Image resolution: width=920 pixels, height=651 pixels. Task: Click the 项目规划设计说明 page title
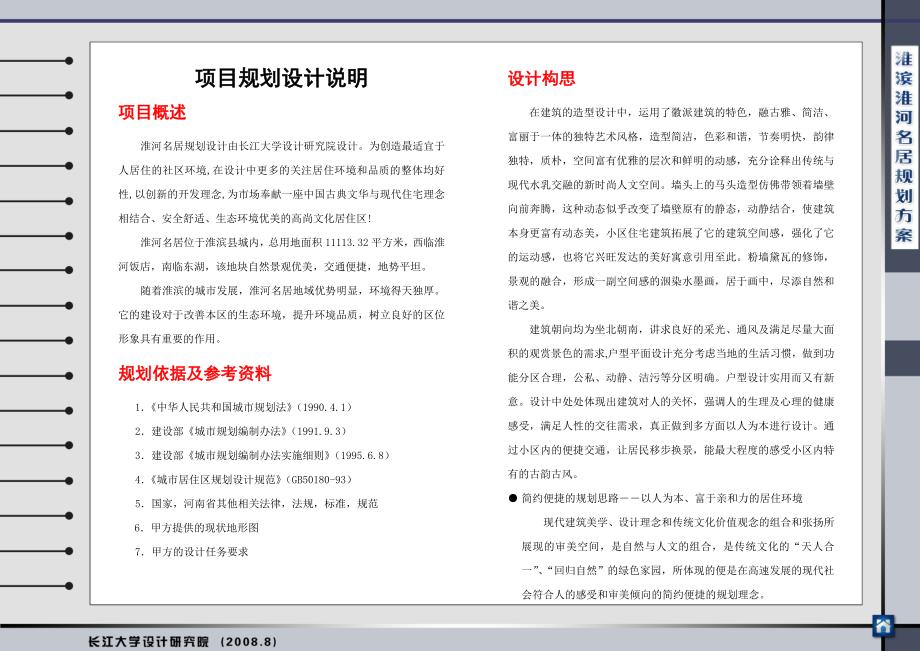tap(281, 78)
